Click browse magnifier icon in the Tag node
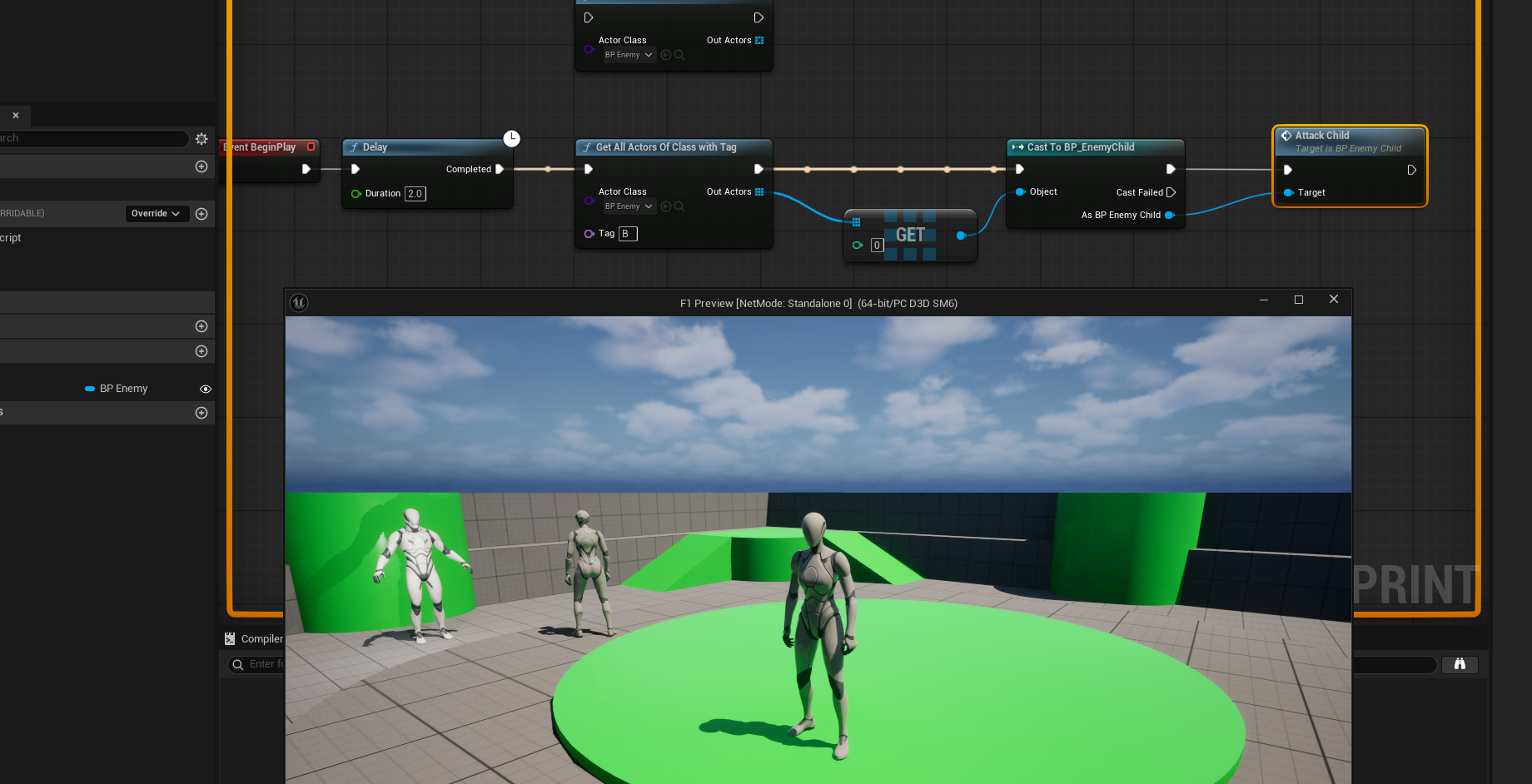 pos(679,206)
